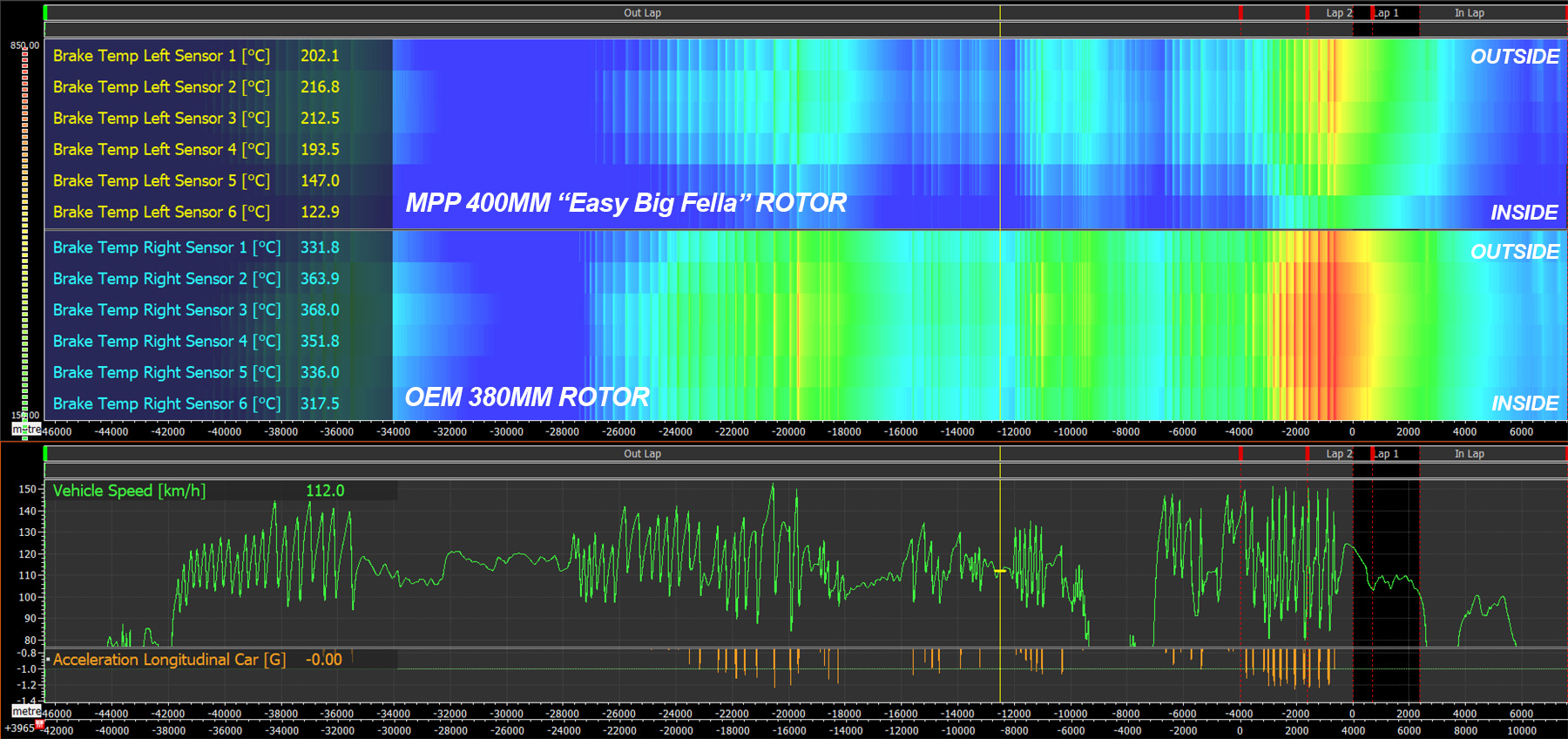Click the -0.00 acceleration value

[x=324, y=660]
